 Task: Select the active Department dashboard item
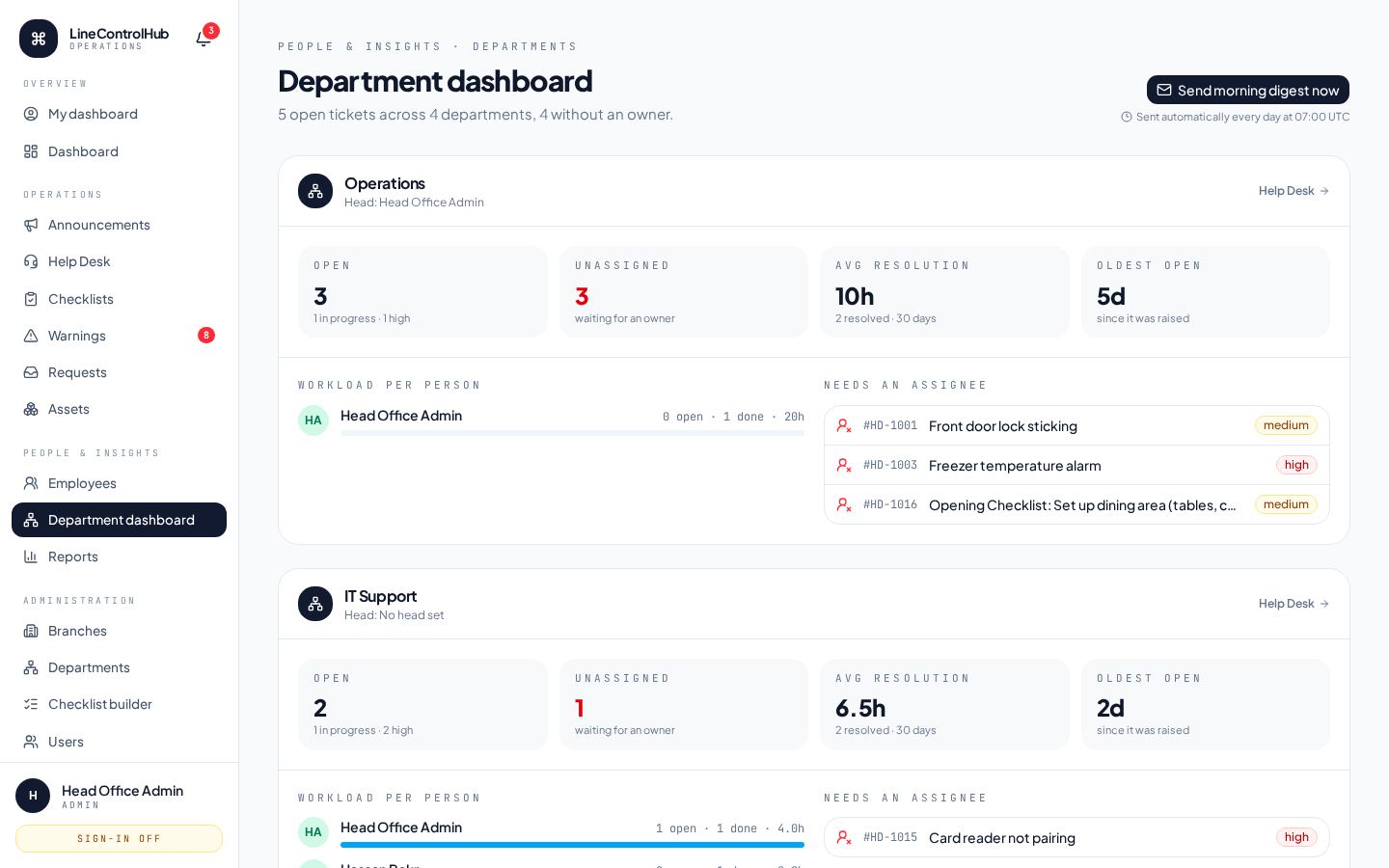coord(119,520)
